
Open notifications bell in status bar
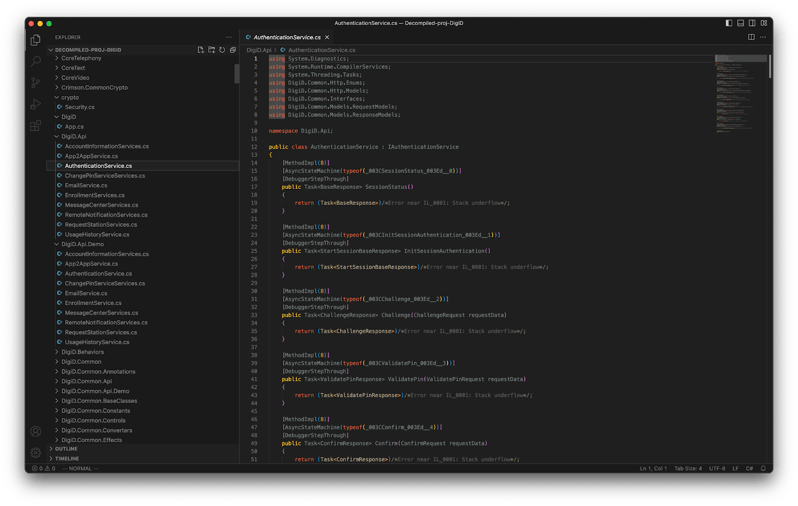pyautogui.click(x=763, y=468)
